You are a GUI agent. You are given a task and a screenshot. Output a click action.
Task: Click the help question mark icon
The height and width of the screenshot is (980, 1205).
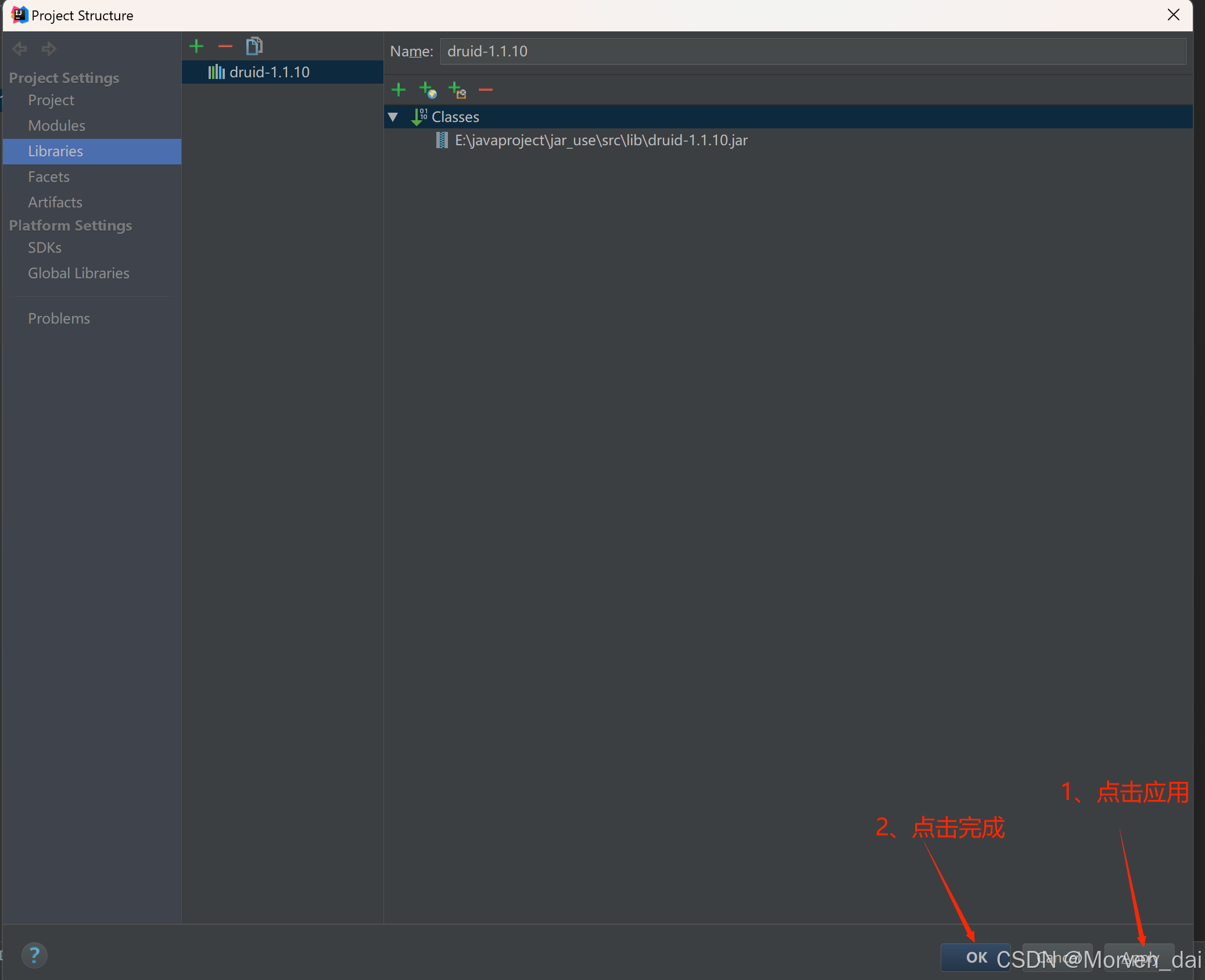(x=34, y=954)
